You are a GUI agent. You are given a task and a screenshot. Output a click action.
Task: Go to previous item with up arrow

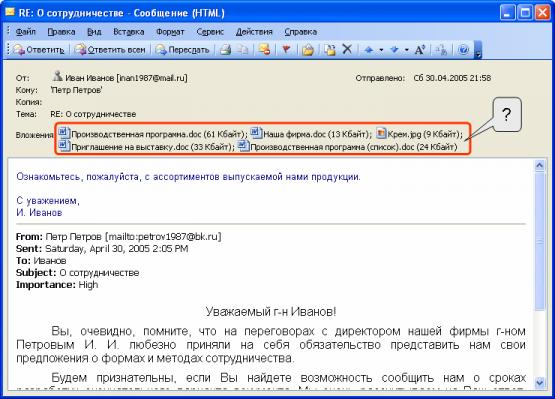tap(369, 50)
